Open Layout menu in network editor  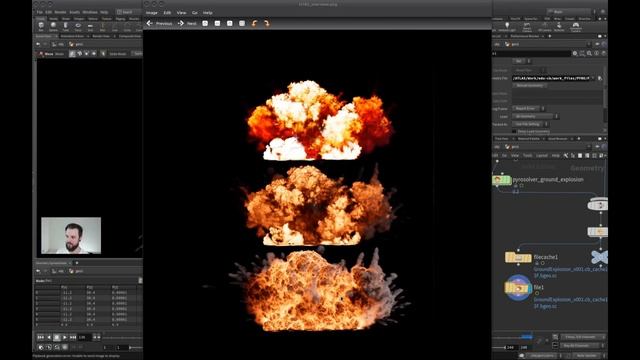coord(542,156)
